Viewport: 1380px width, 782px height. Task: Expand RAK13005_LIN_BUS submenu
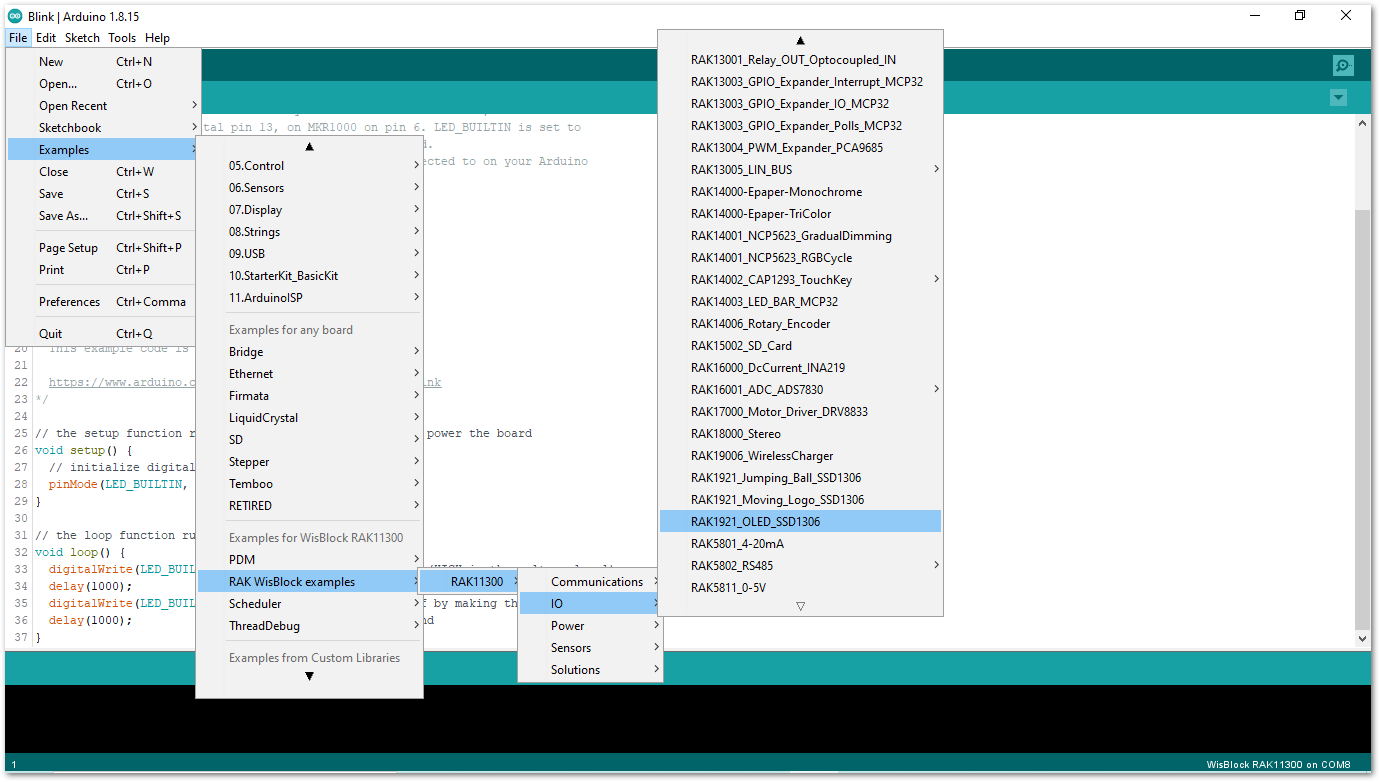pyautogui.click(x=800, y=170)
